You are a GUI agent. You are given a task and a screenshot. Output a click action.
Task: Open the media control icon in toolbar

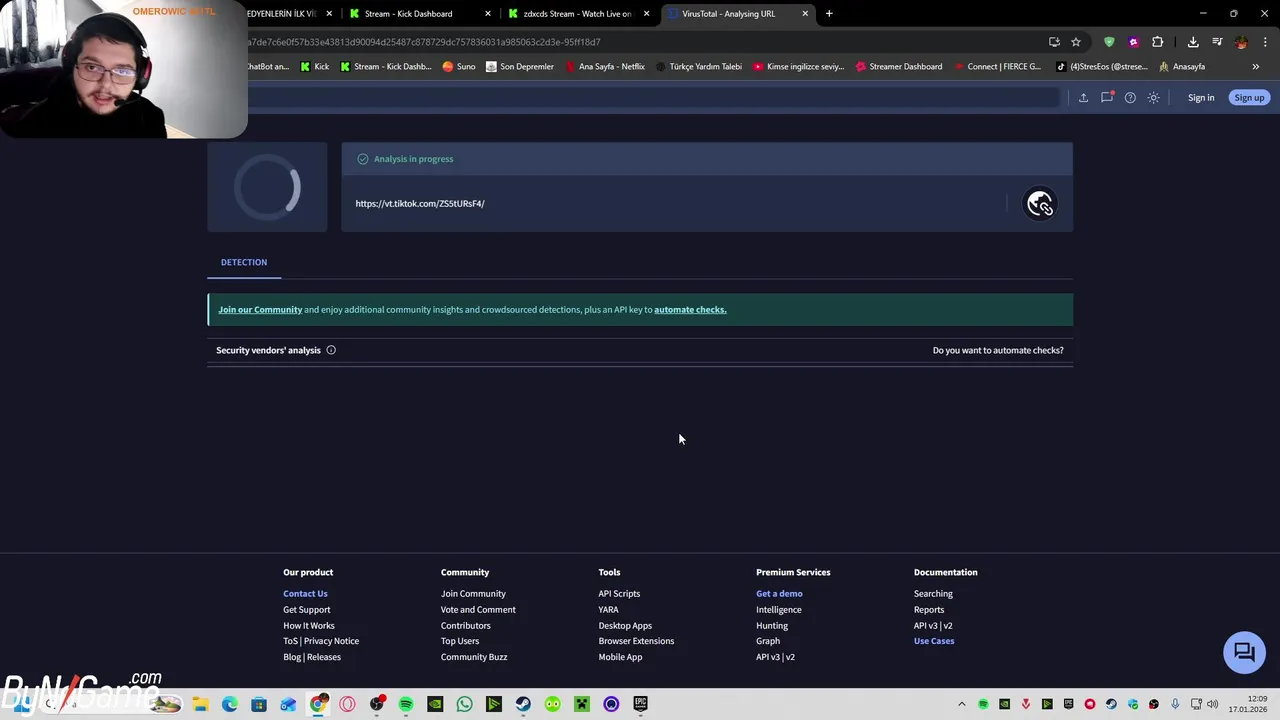point(1217,42)
